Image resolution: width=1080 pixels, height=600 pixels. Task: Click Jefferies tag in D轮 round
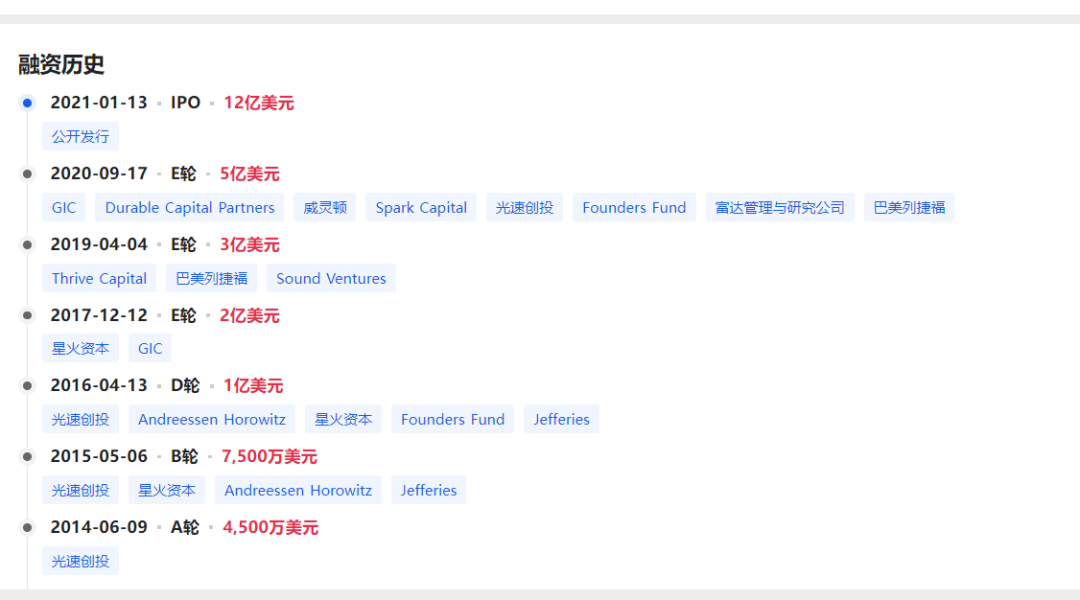[x=561, y=420]
